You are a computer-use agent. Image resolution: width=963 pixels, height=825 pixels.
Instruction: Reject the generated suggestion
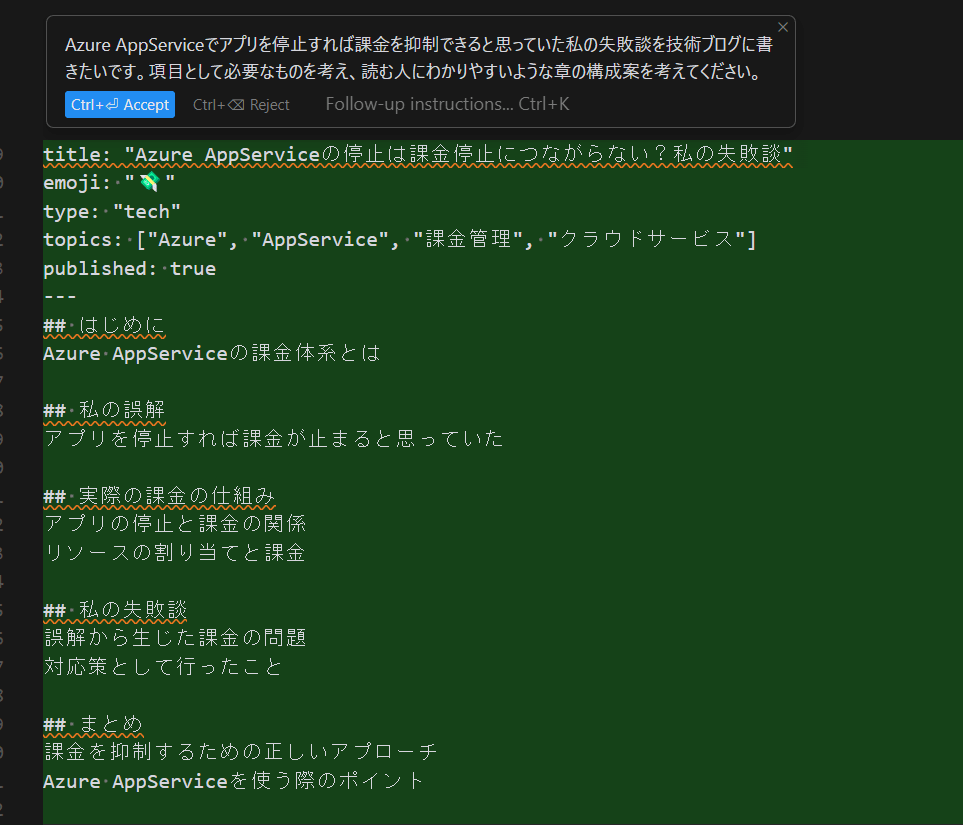click(x=241, y=104)
